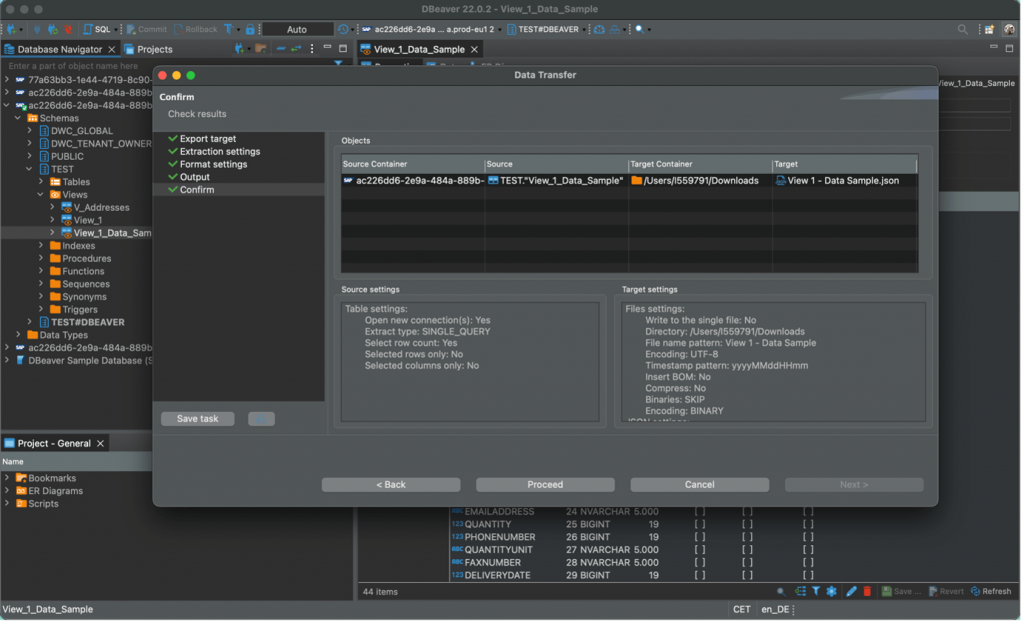The width and height of the screenshot is (1024, 622).
Task: Click the Rollback toolbar button
Action: pyautogui.click(x=196, y=29)
